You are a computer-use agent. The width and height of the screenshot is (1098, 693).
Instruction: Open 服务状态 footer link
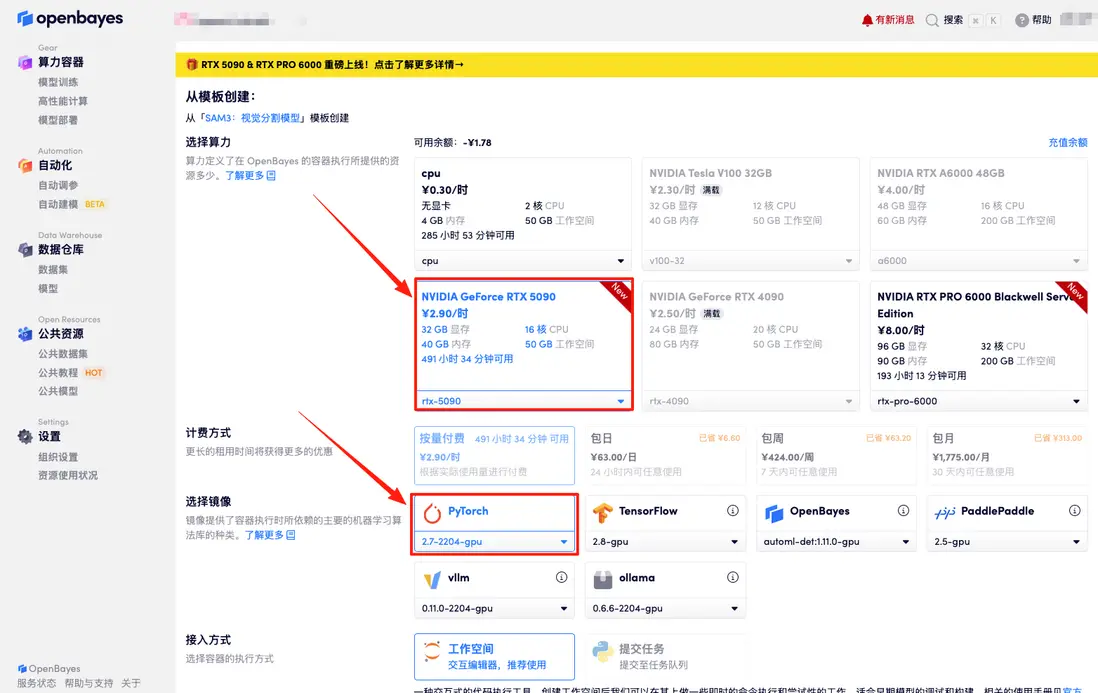pyautogui.click(x=36, y=683)
